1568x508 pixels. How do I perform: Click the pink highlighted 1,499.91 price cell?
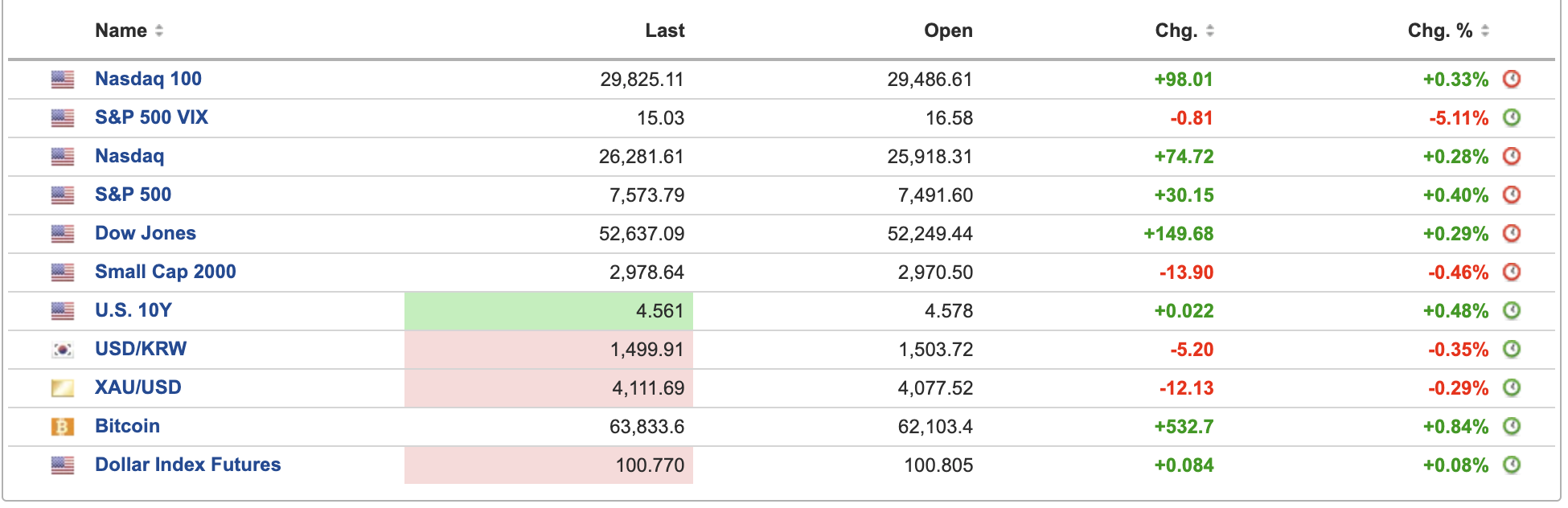(x=548, y=350)
